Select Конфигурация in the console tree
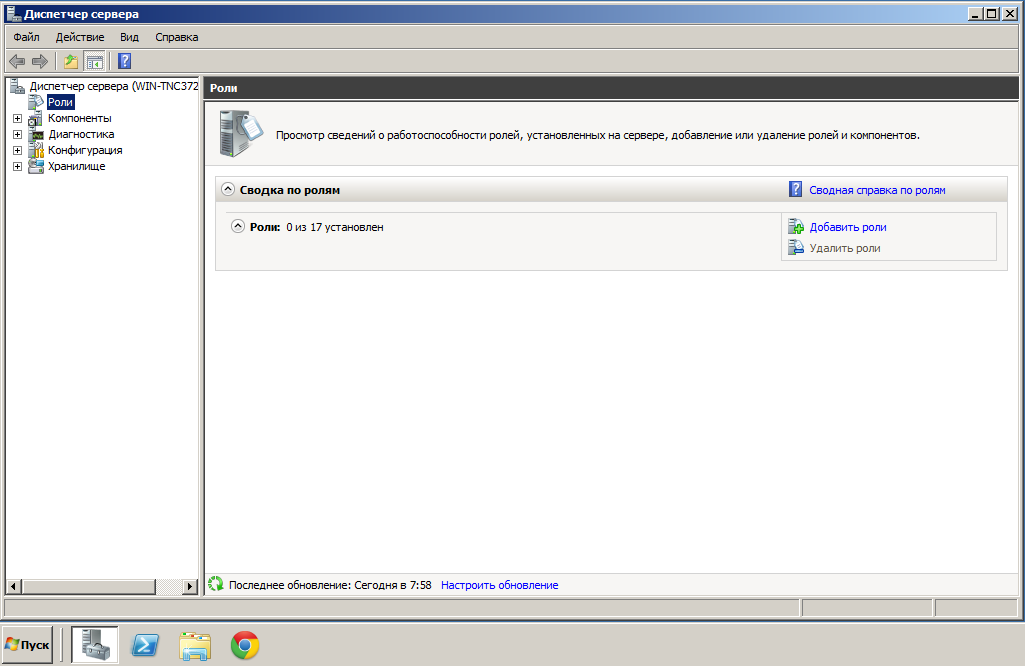This screenshot has width=1025, height=666. (x=85, y=150)
